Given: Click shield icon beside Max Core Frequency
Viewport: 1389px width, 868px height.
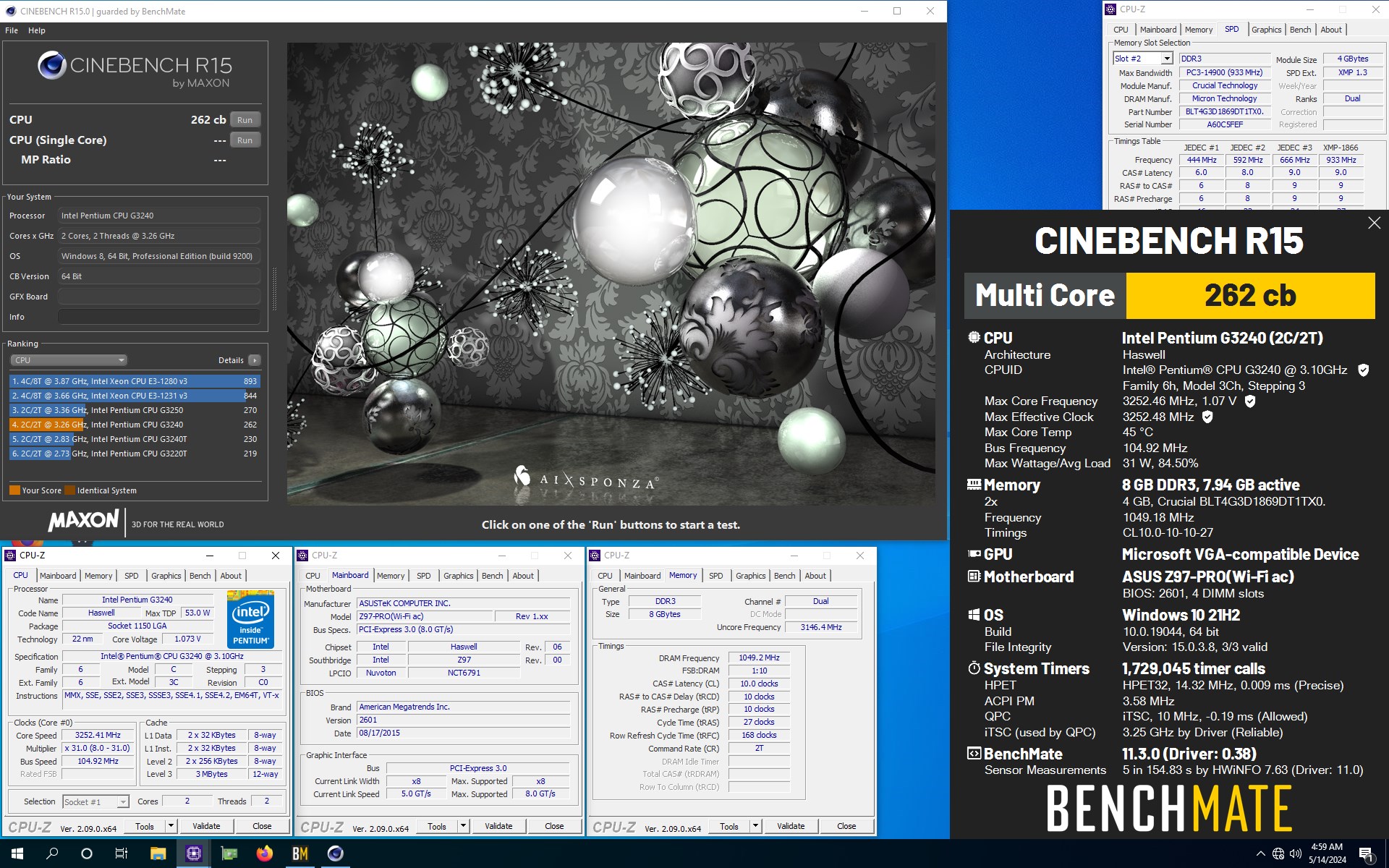Looking at the screenshot, I should (x=1249, y=401).
